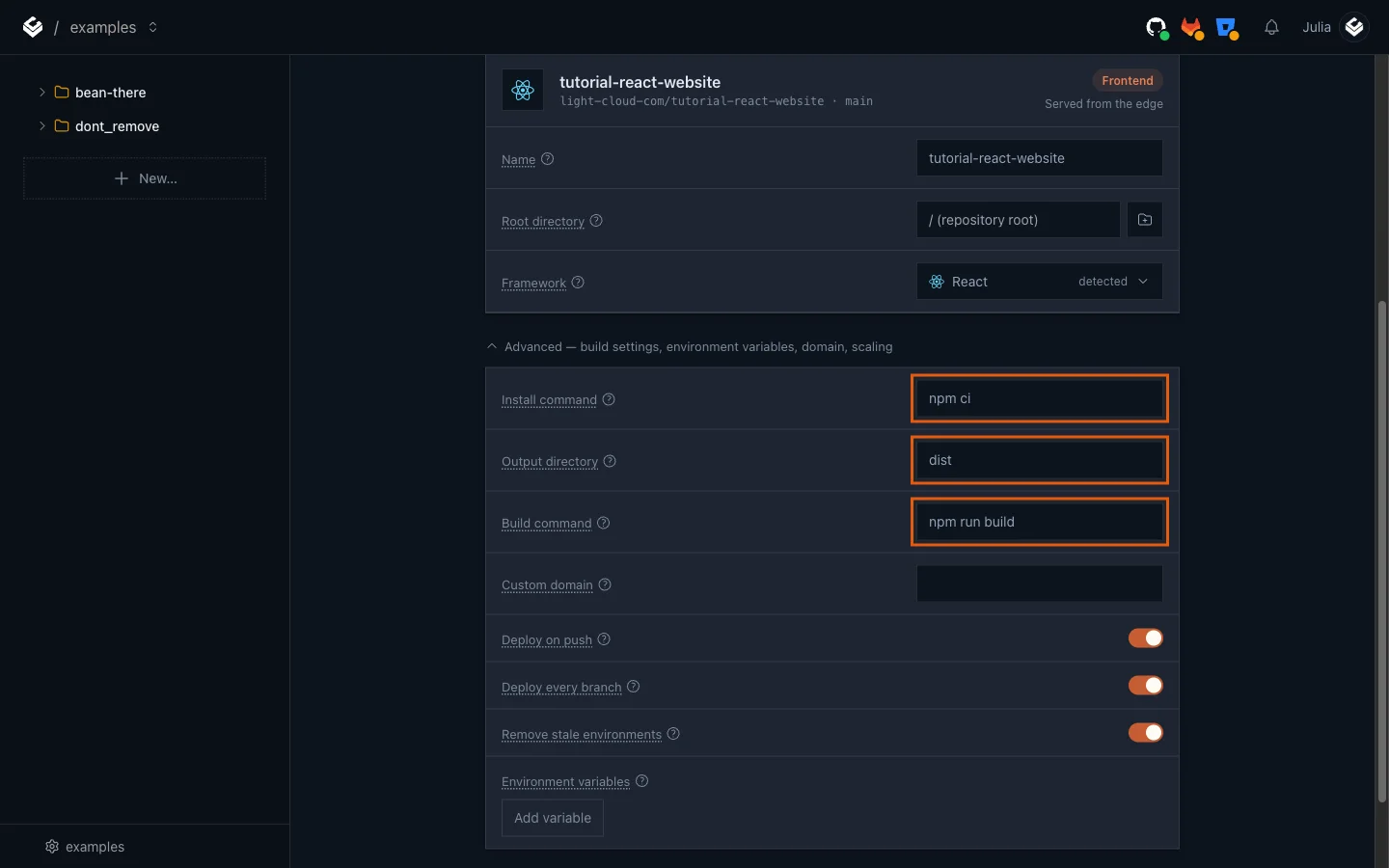Click the Root directory label

pyautogui.click(x=543, y=222)
